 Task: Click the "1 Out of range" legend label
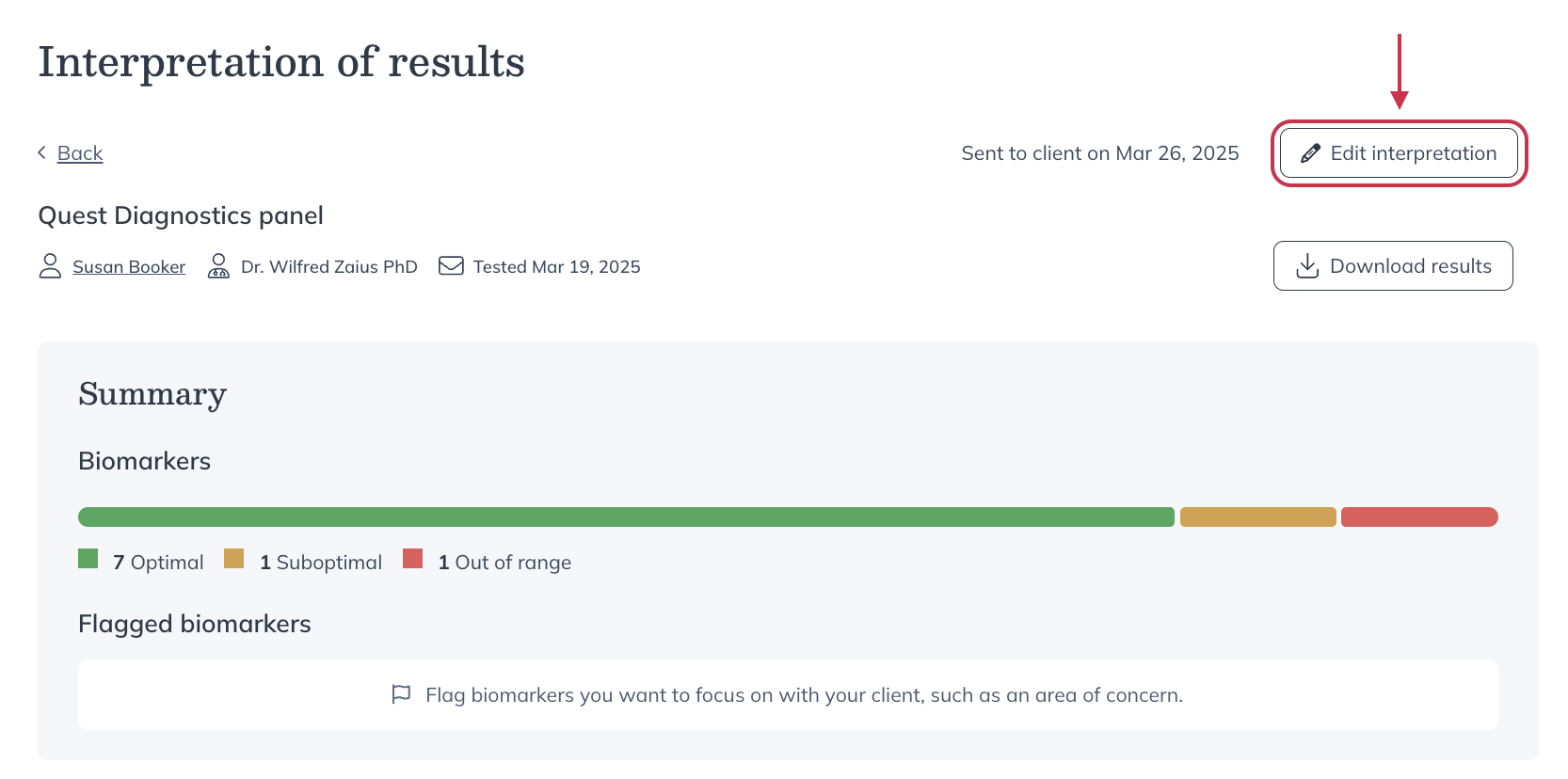pos(504,563)
